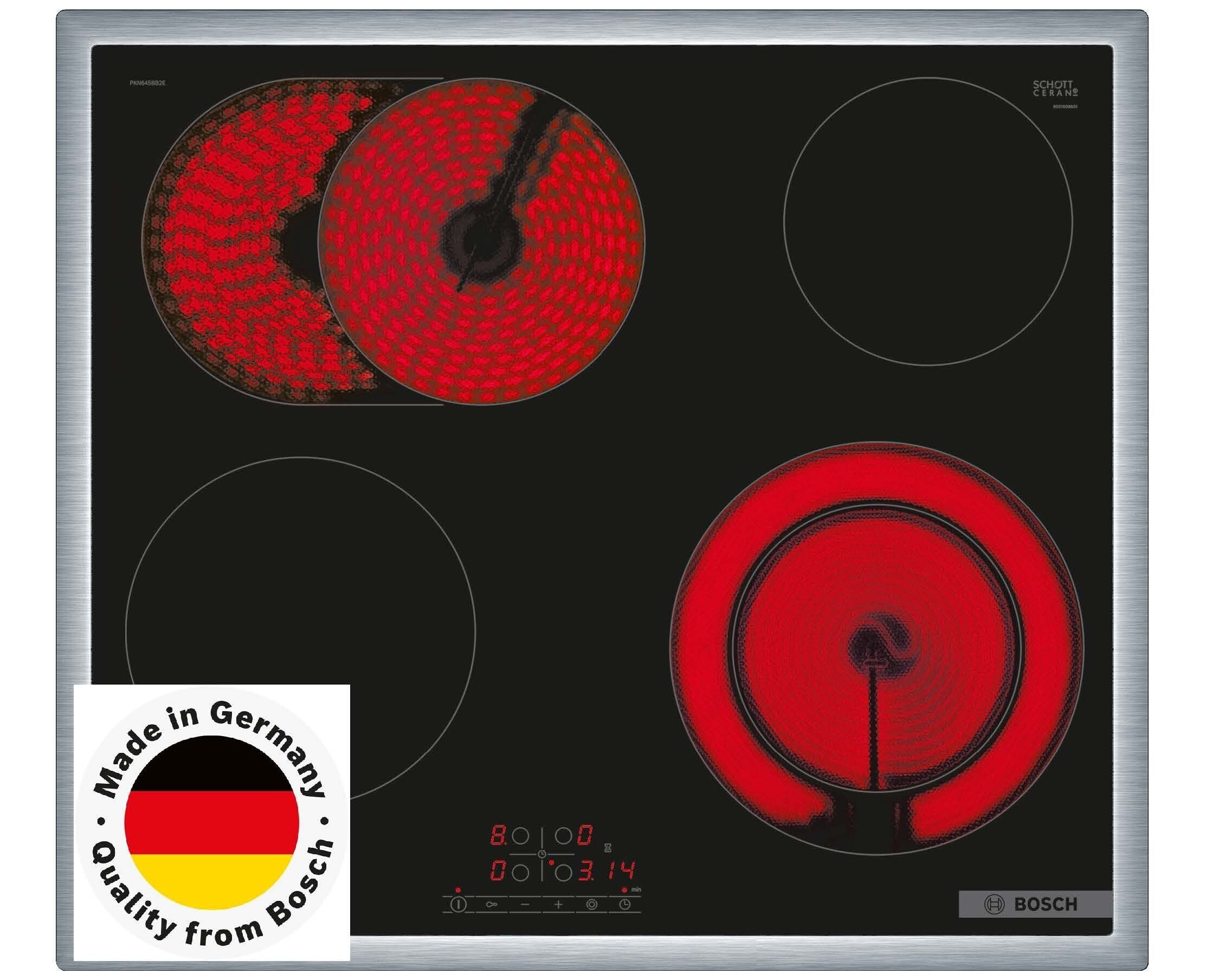Image resolution: width=1212 pixels, height=980 pixels.
Task: Select the front-right hotplate selector circle
Action: click(563, 873)
